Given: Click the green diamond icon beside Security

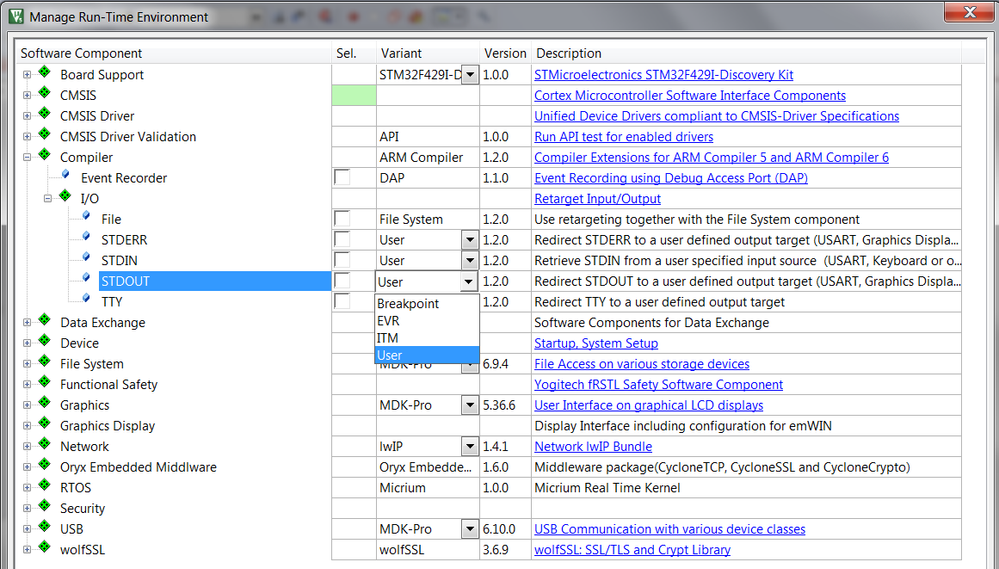Looking at the screenshot, I should click(x=45, y=506).
